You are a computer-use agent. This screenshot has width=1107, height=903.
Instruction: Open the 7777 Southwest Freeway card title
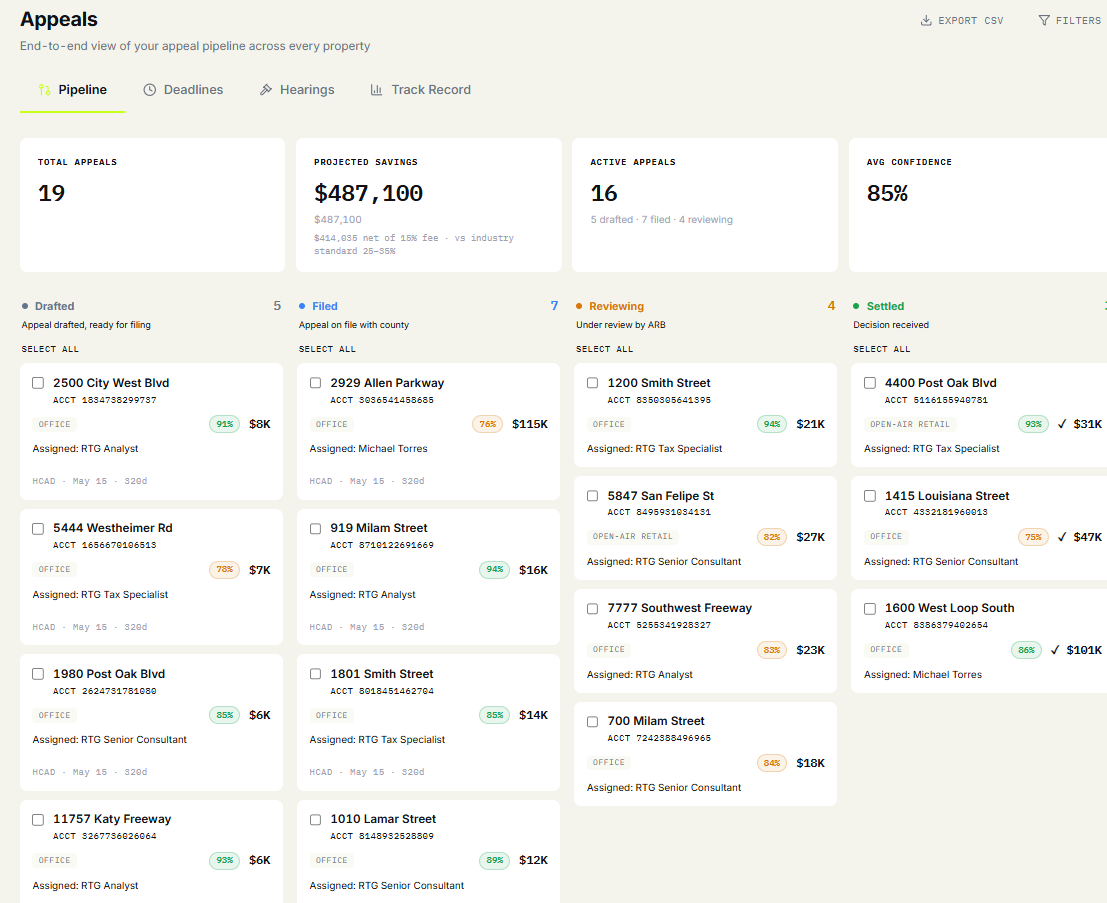click(679, 608)
